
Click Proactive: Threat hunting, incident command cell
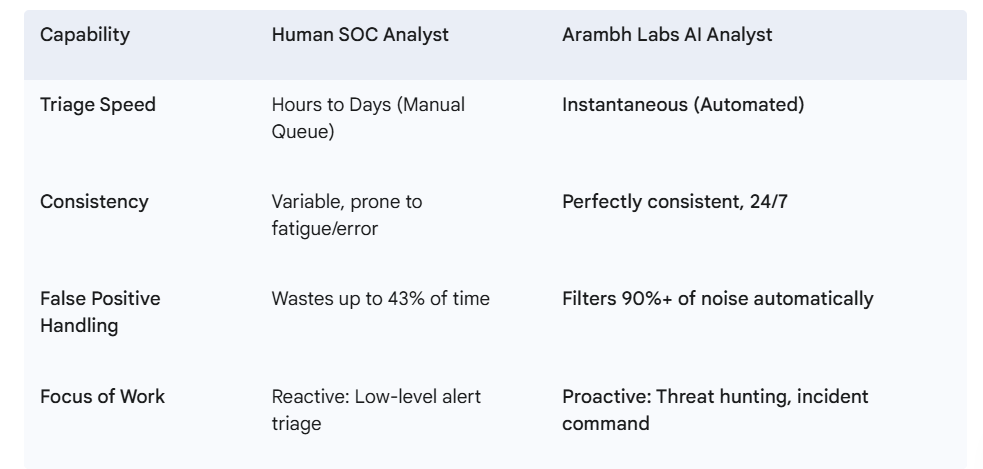(715, 410)
